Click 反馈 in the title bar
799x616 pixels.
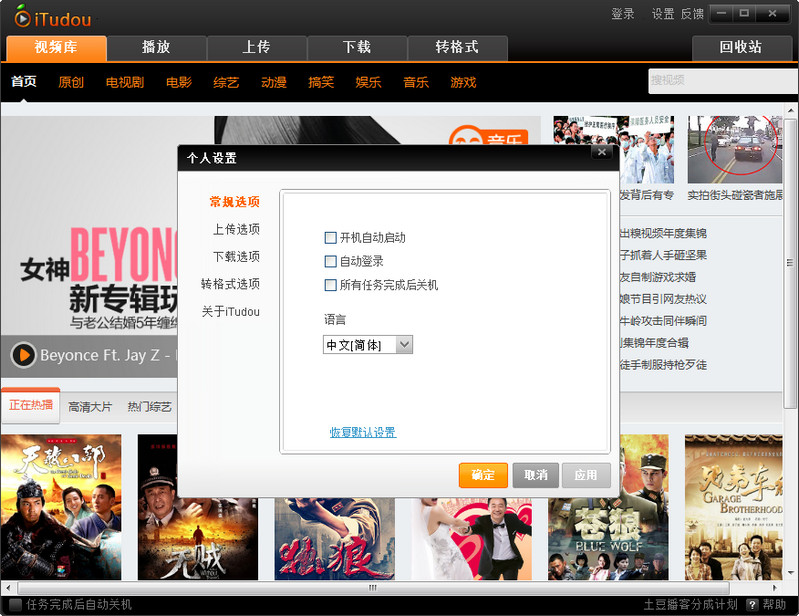coord(693,14)
